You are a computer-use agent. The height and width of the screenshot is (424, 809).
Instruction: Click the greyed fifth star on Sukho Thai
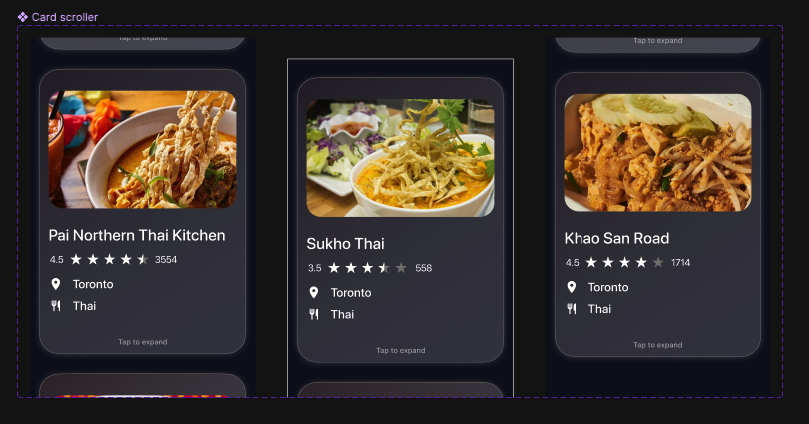pos(401,268)
